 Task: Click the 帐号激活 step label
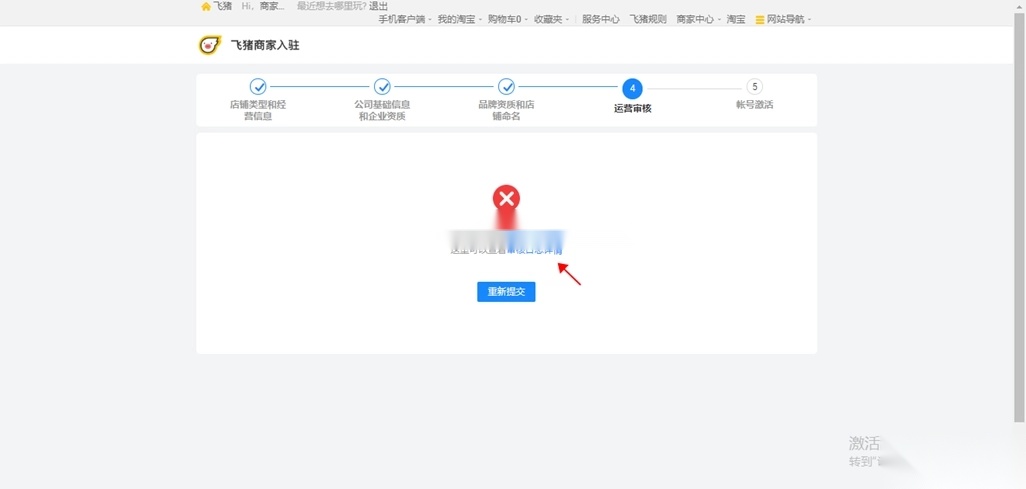tap(754, 104)
